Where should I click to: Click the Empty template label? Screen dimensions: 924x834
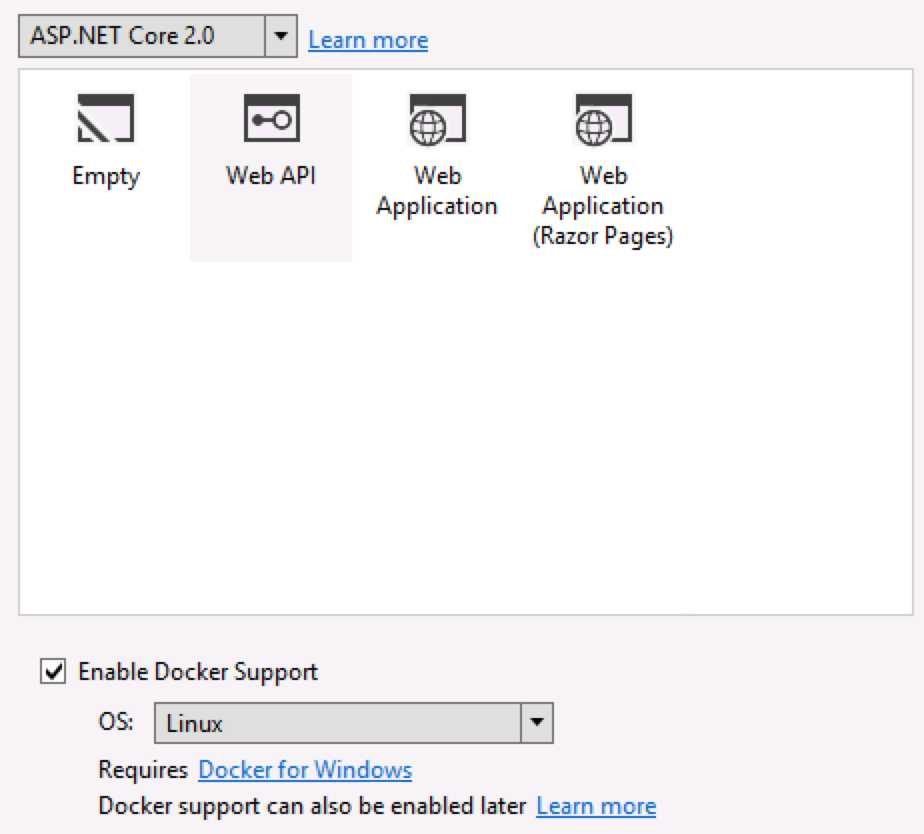106,176
